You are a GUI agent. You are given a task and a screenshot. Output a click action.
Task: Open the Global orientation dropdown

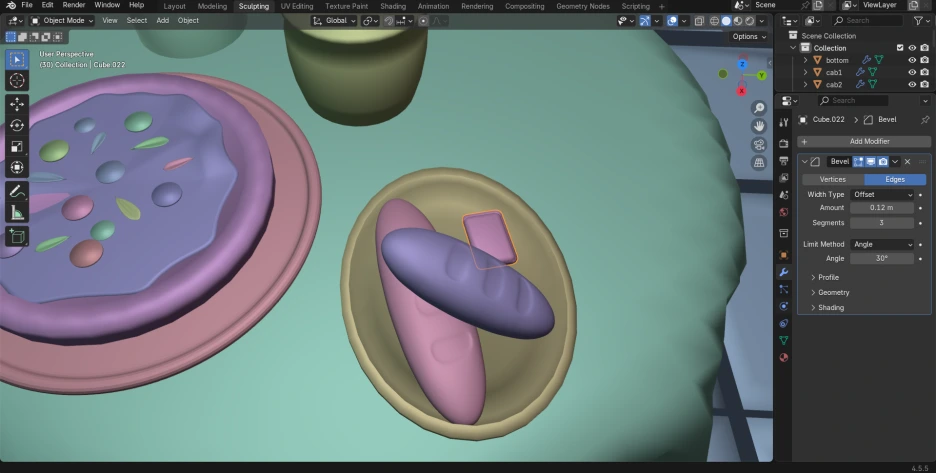pyautogui.click(x=334, y=20)
